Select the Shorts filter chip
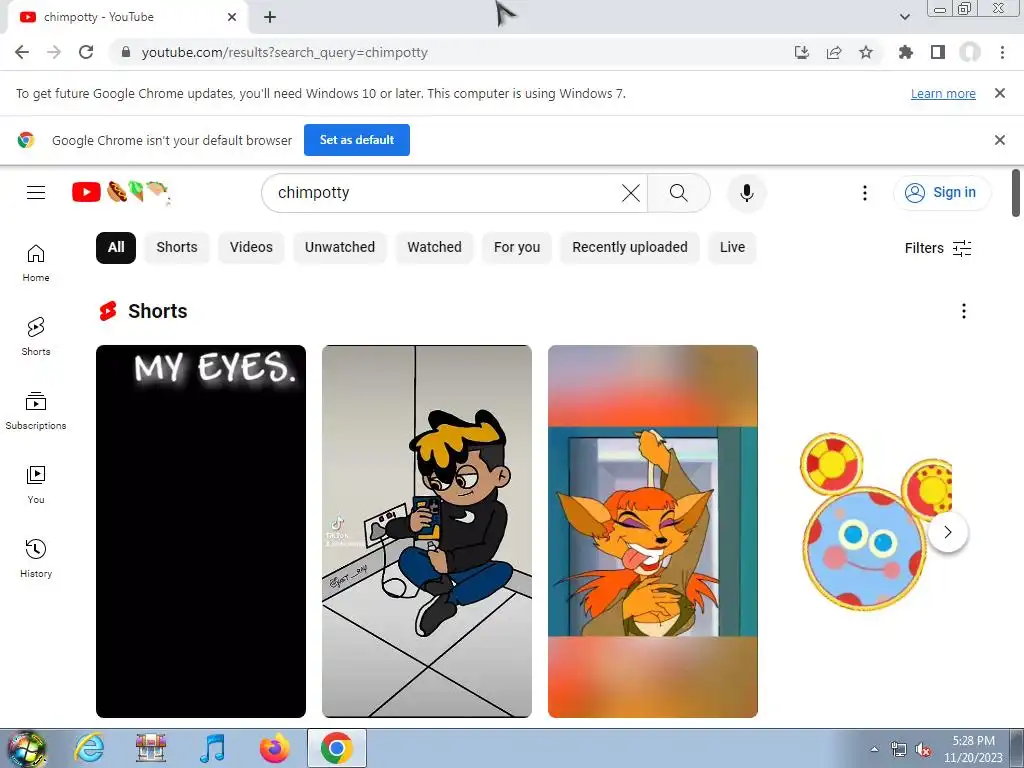 click(x=176, y=248)
